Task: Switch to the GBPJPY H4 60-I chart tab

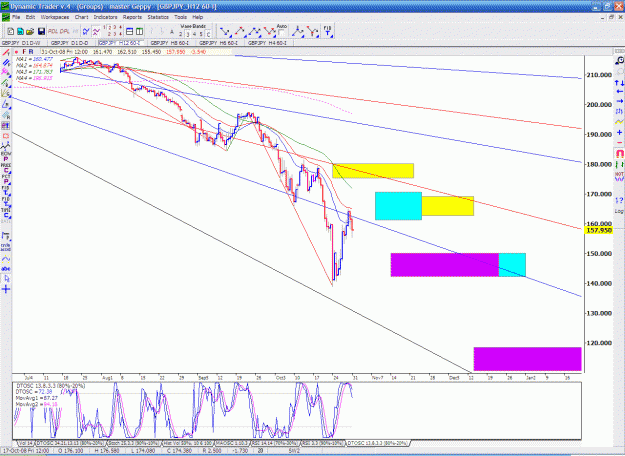Action: 267,43
